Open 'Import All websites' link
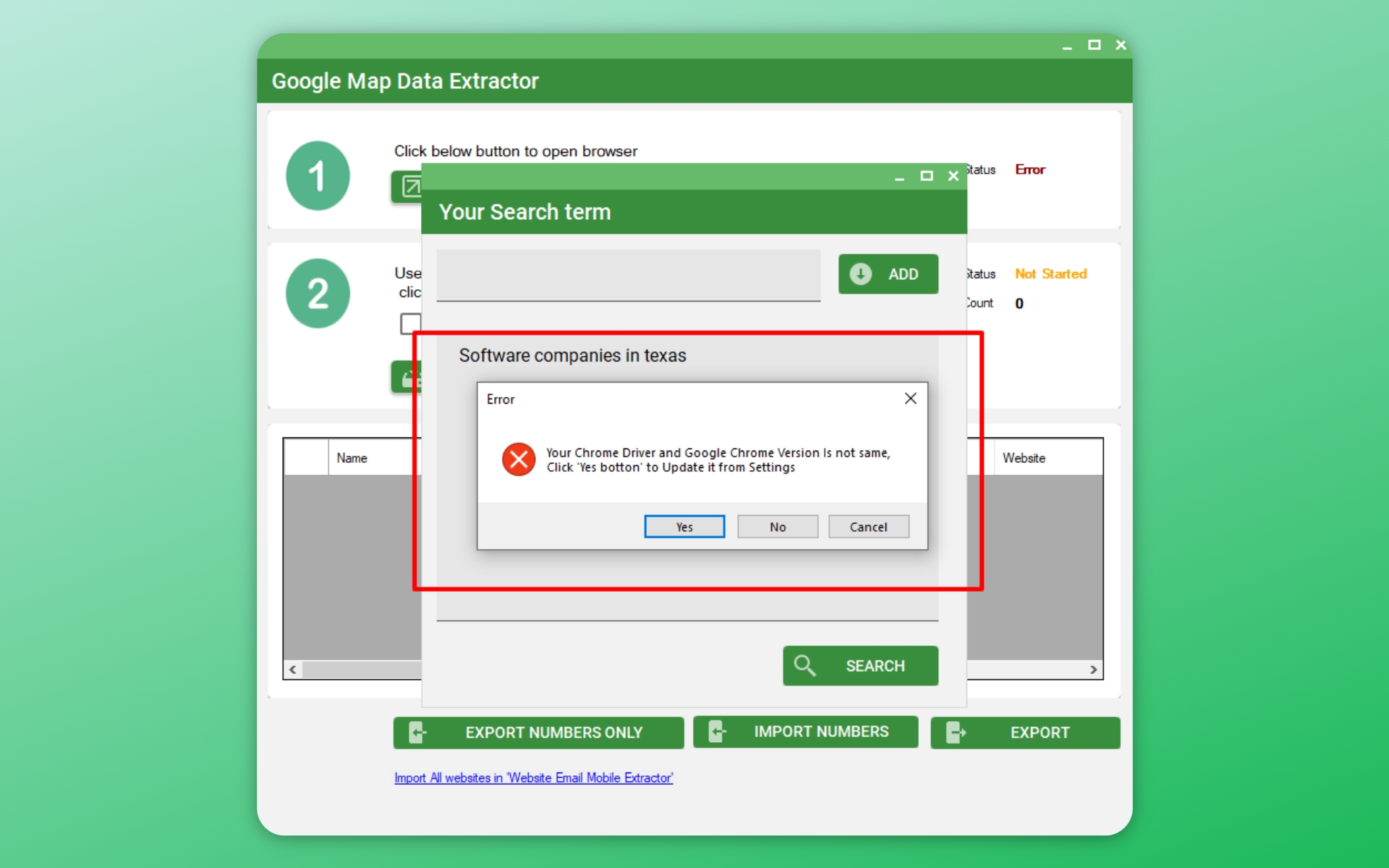Viewport: 1389px width, 868px height. click(533, 778)
